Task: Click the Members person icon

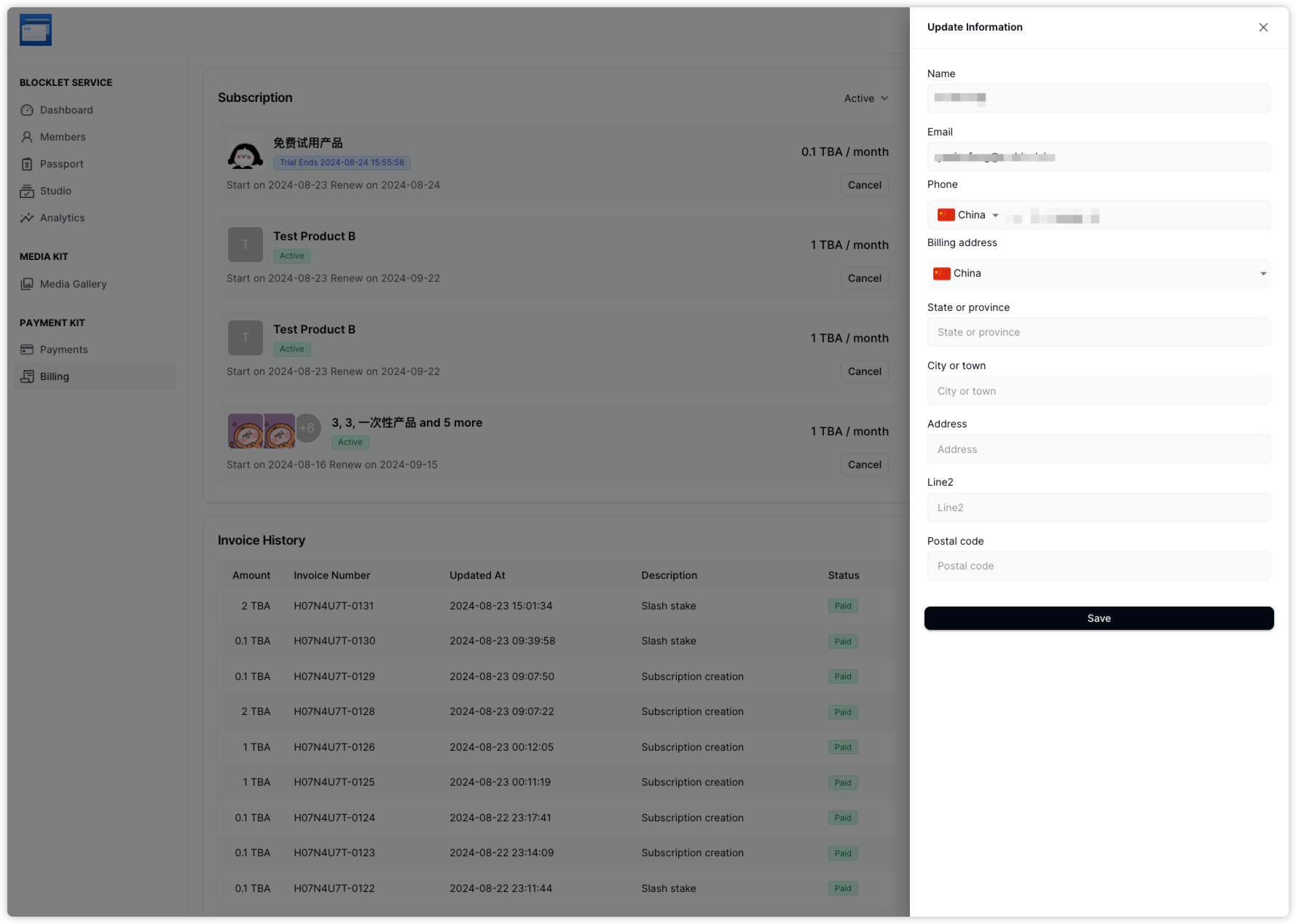Action: (27, 137)
